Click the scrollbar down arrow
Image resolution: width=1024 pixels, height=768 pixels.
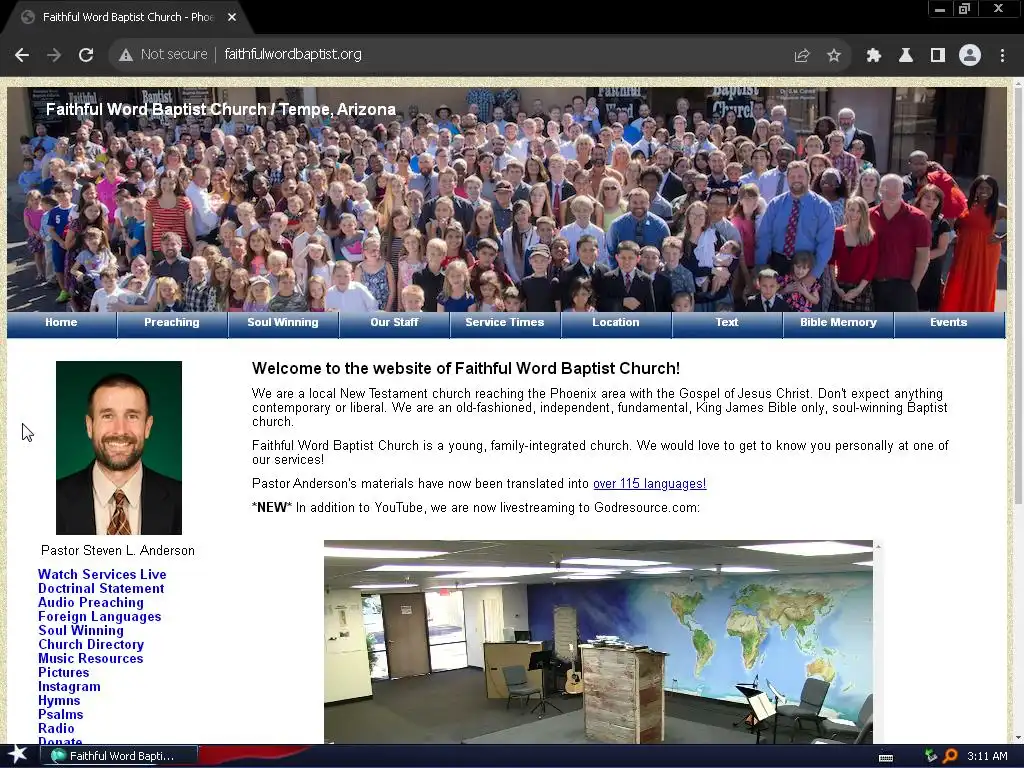point(1018,738)
